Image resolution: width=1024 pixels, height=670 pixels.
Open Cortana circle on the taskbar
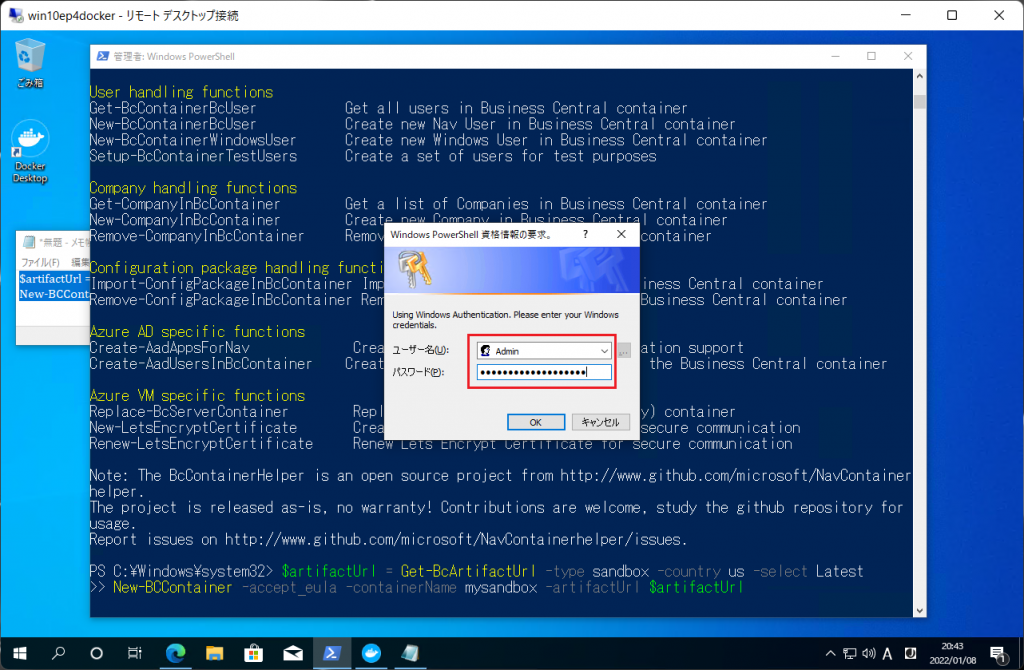97,653
